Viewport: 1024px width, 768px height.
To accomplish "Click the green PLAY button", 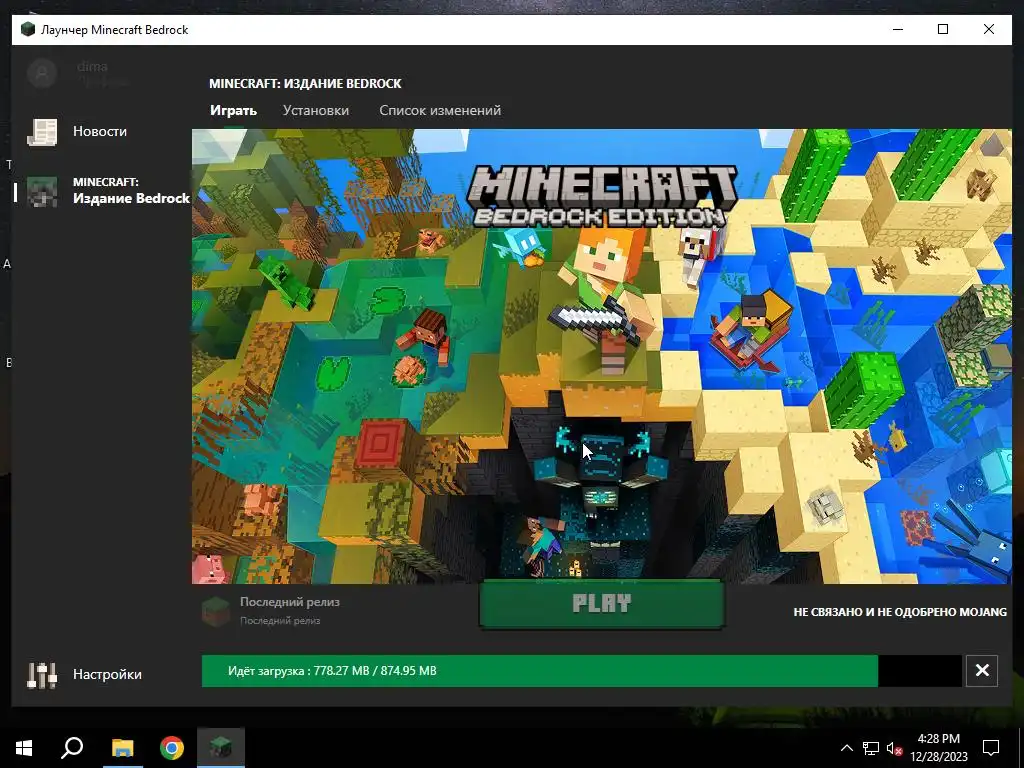I will (x=601, y=603).
